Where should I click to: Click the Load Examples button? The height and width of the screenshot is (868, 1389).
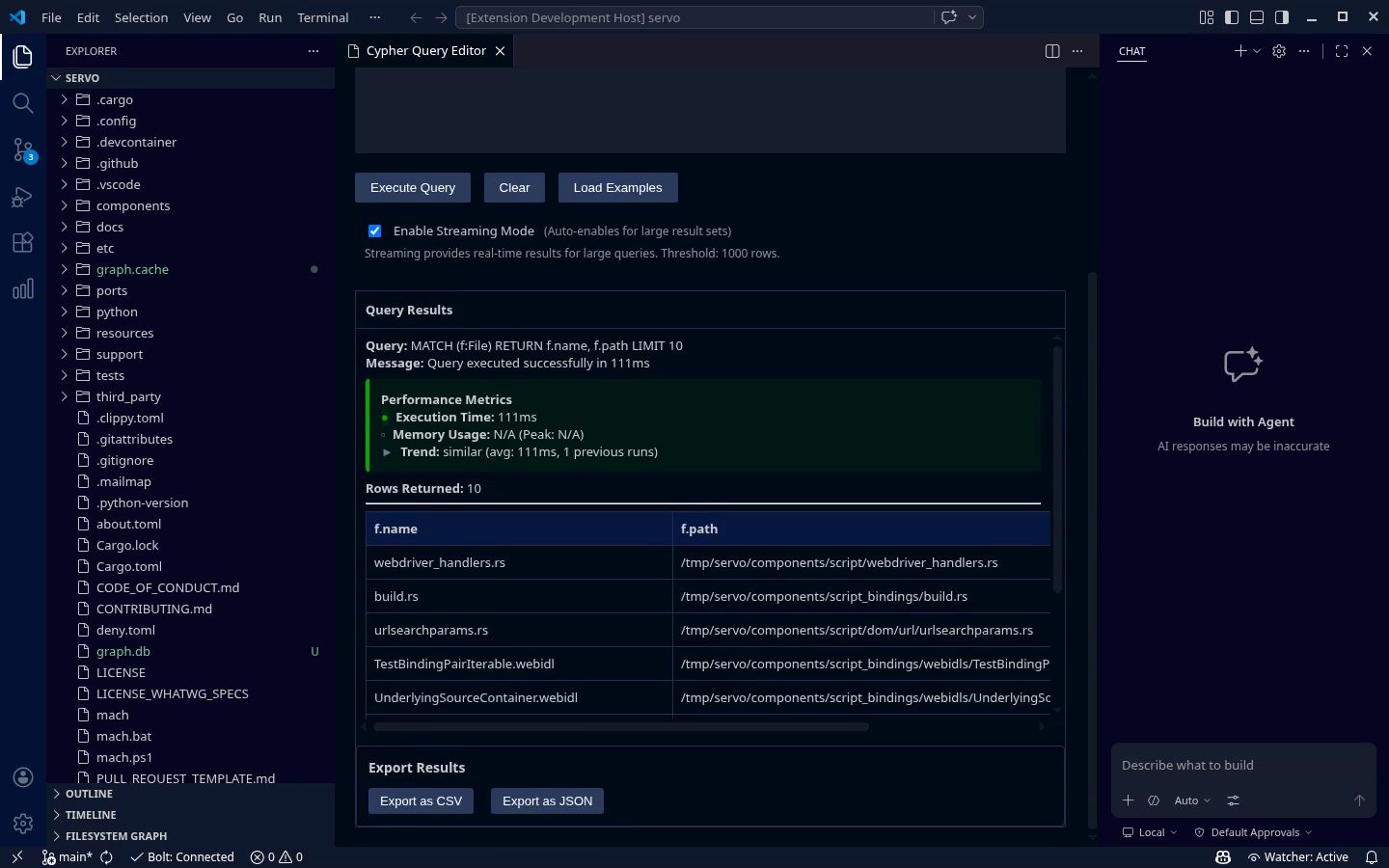click(x=617, y=187)
